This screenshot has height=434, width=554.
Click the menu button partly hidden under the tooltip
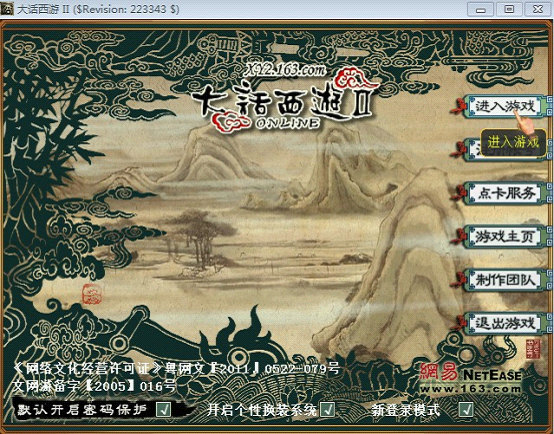click(x=473, y=150)
